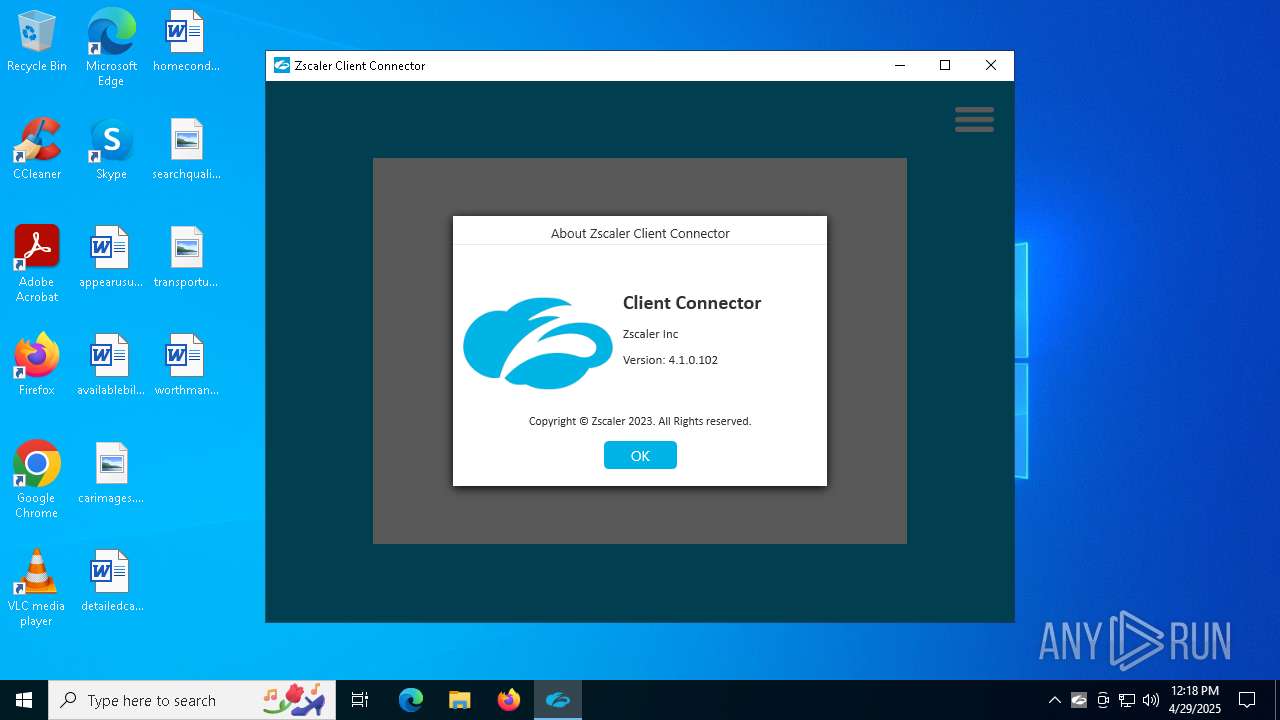Open Recycle Bin desktop icon

pos(37,41)
